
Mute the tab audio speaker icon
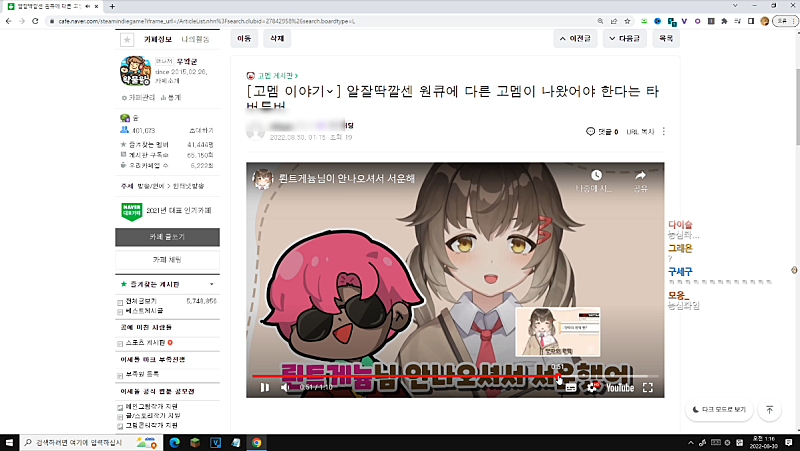[x=88, y=6]
